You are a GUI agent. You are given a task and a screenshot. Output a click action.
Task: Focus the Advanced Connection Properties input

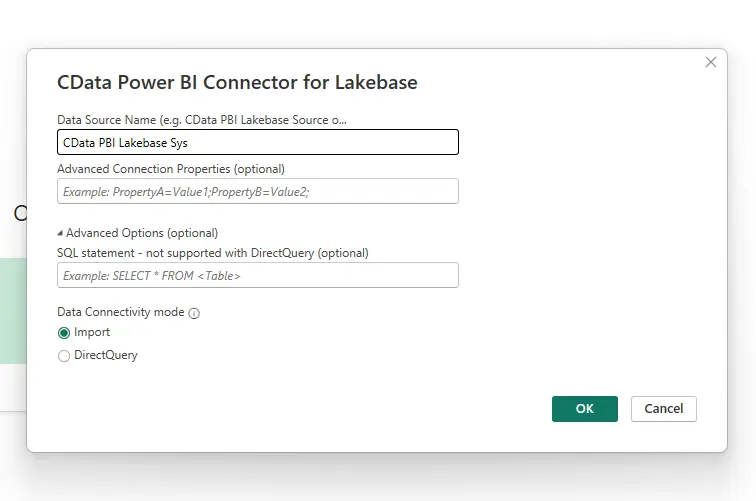(x=258, y=191)
